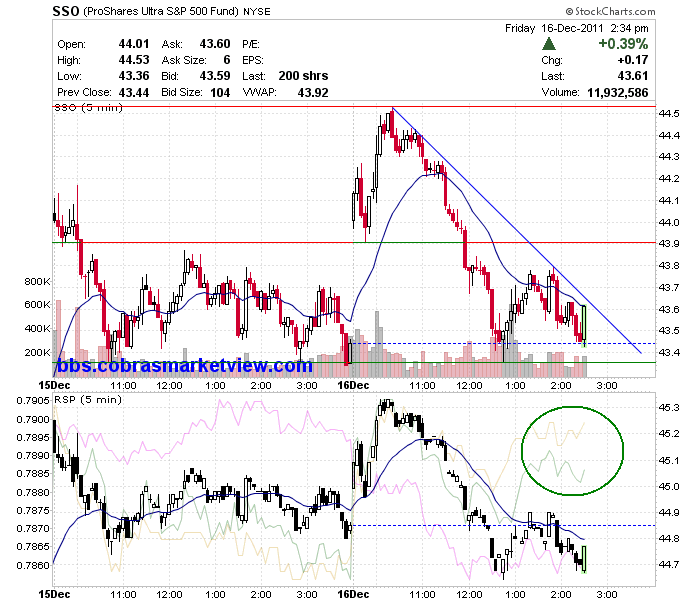700x603 pixels.
Task: Click the Ask Size value 6
Action: pyautogui.click(x=227, y=60)
